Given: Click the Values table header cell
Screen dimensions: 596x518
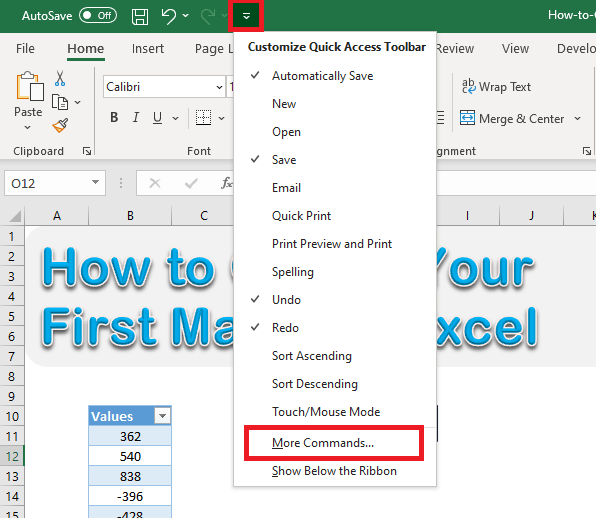Looking at the screenshot, I should (130, 416).
